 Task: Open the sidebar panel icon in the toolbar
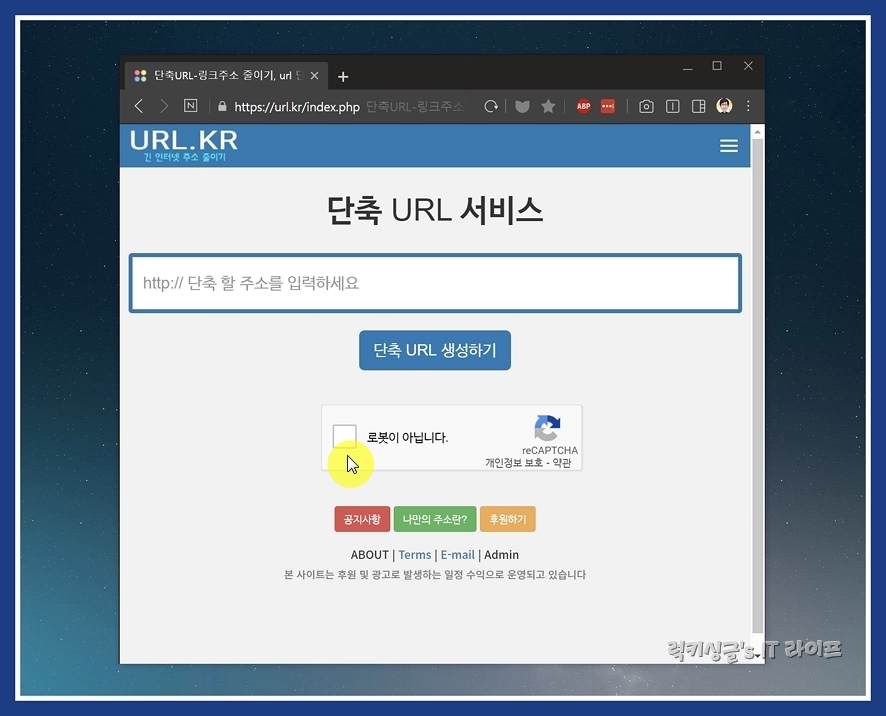point(698,106)
